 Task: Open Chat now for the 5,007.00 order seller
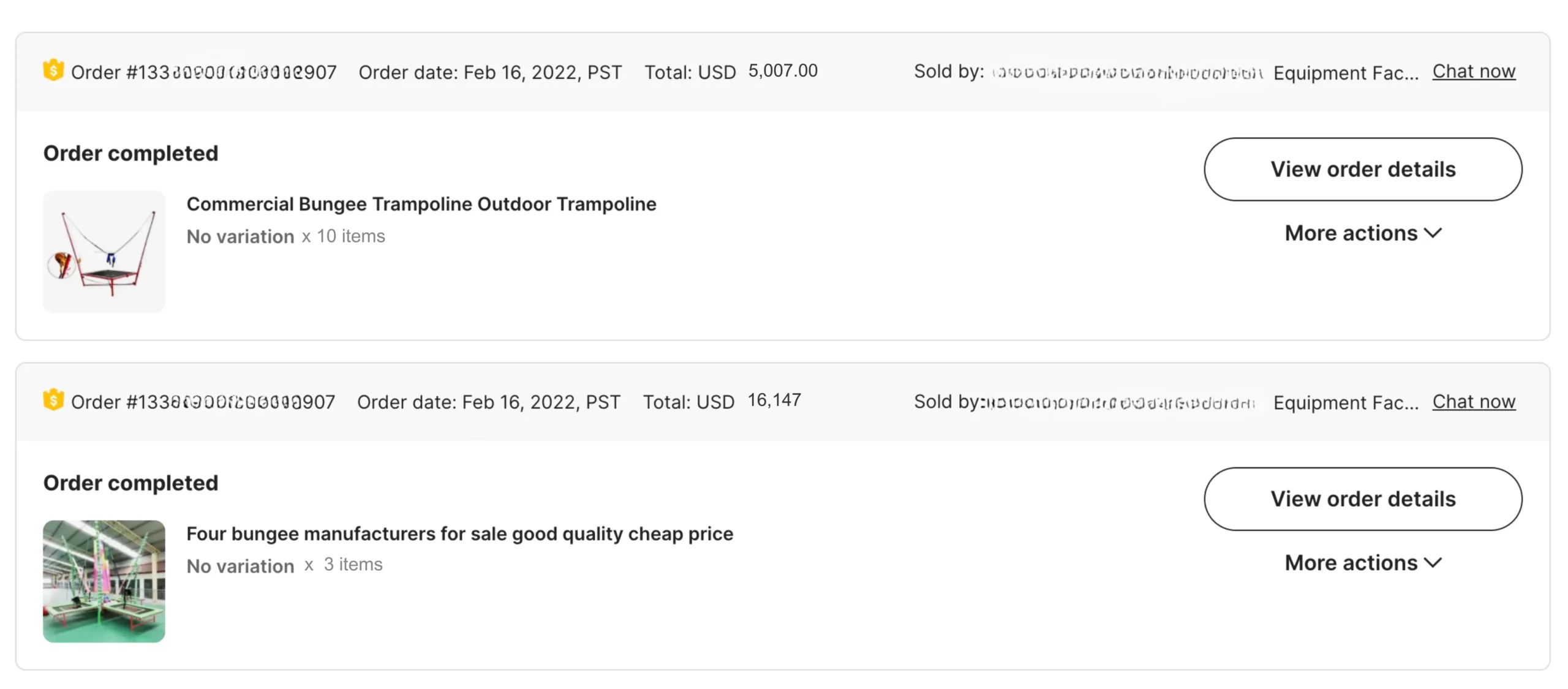click(x=1473, y=72)
